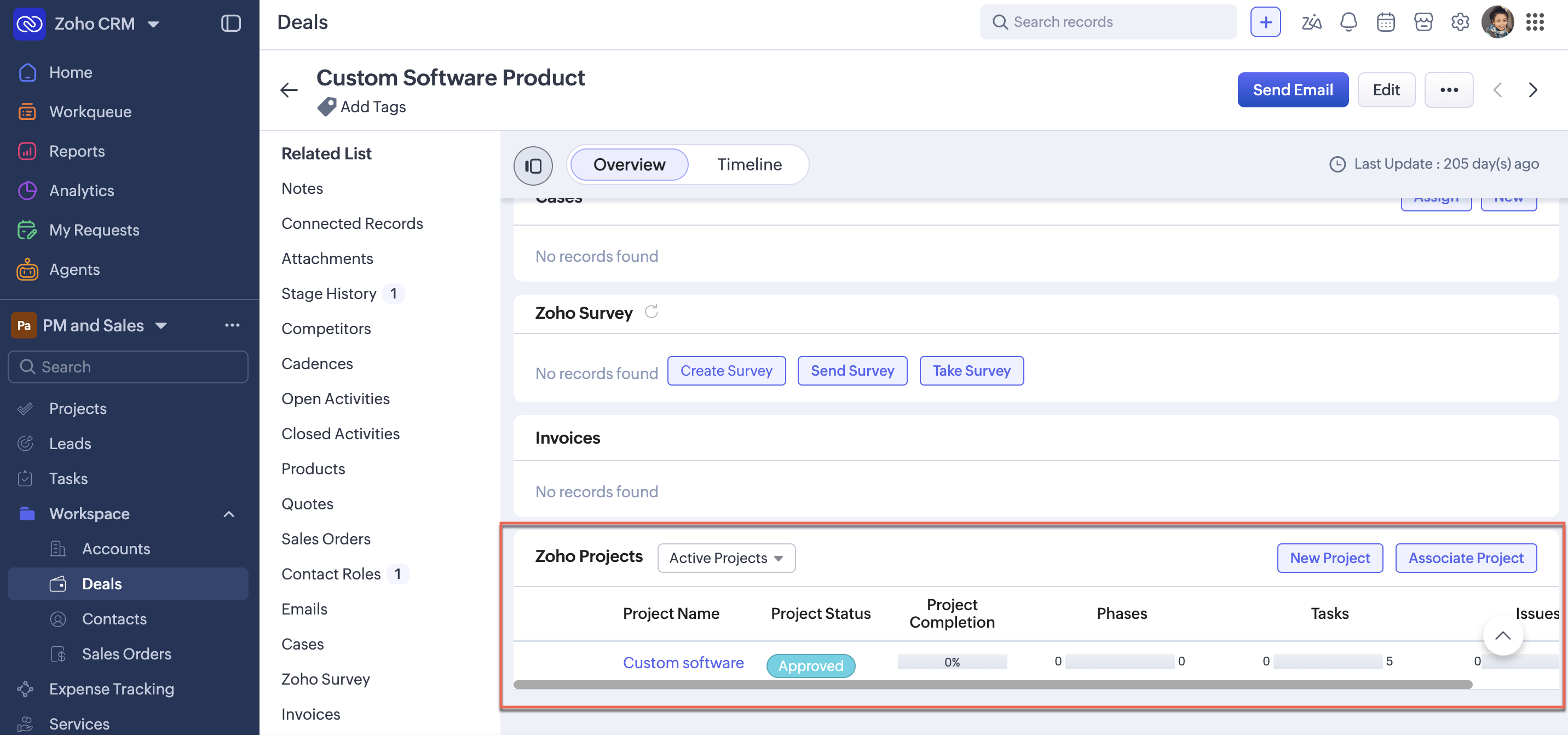Viewport: 1568px width, 735px height.
Task: Open PM and Sales more options dots
Action: point(232,325)
